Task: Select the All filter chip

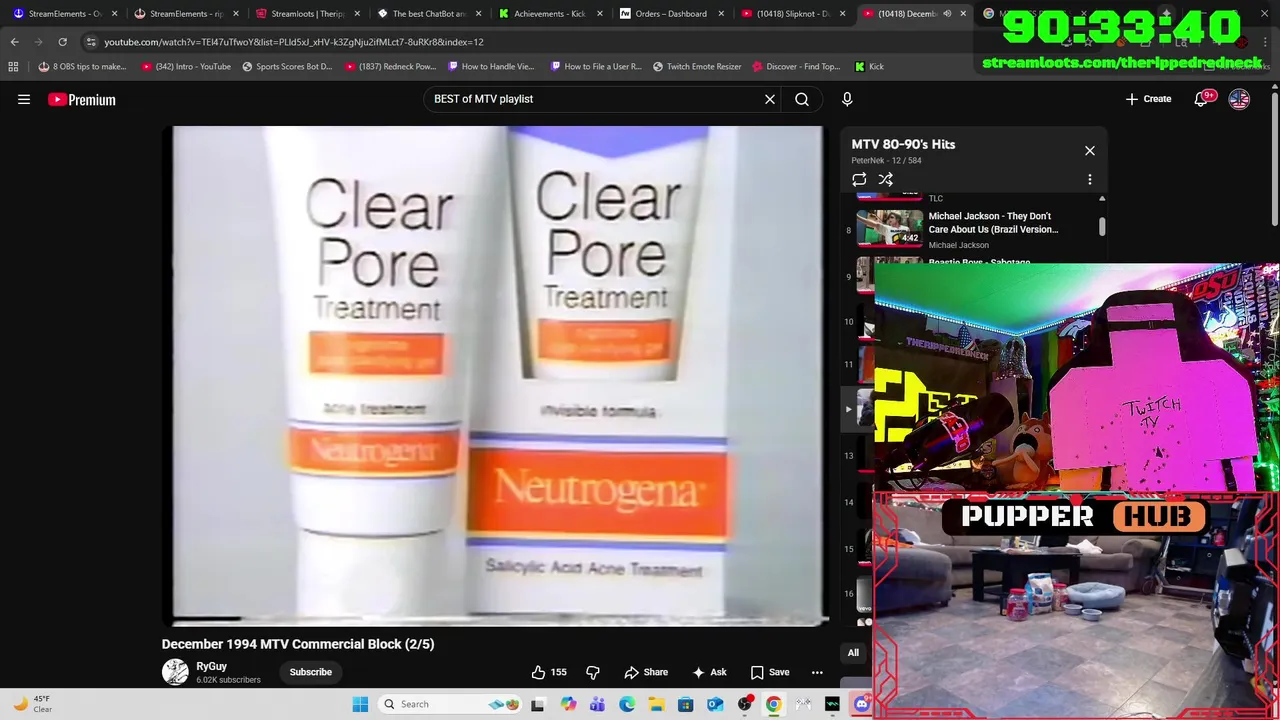Action: pos(853,653)
